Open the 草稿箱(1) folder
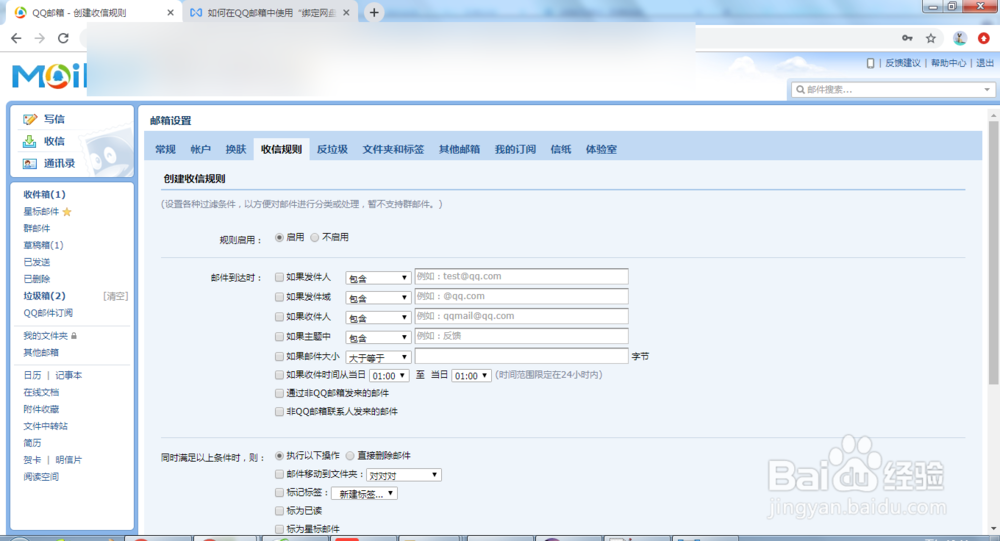This screenshot has height=541, width=1000. point(43,245)
